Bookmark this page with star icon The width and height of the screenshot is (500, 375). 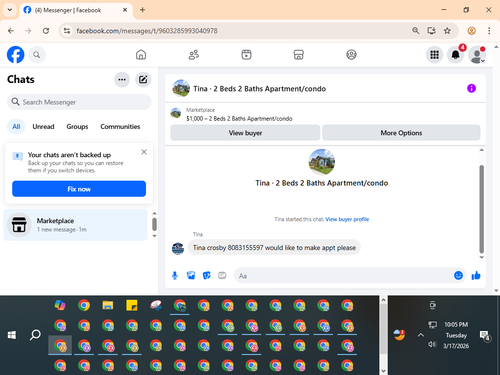click(447, 31)
